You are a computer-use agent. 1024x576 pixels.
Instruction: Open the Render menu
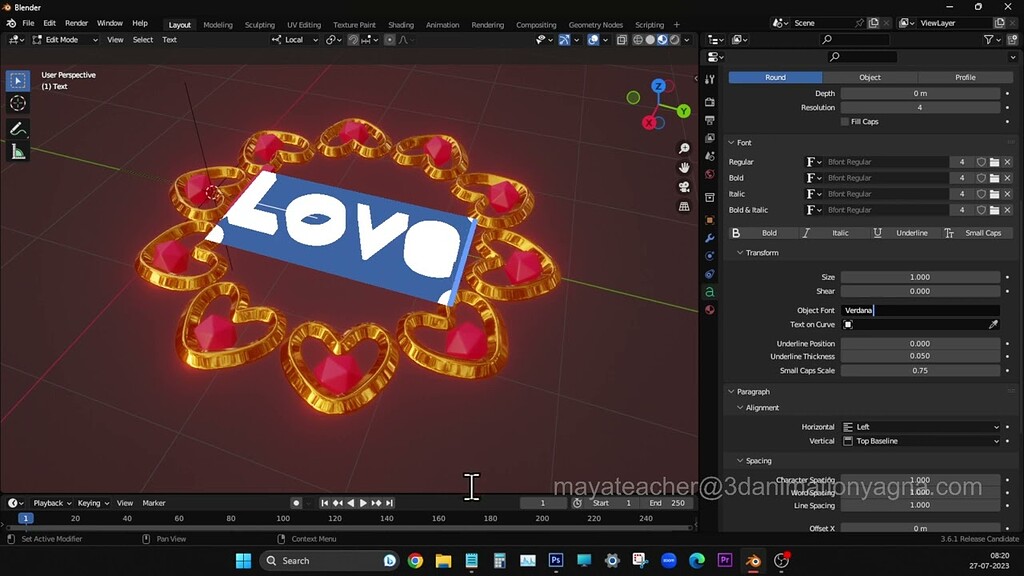[76, 22]
